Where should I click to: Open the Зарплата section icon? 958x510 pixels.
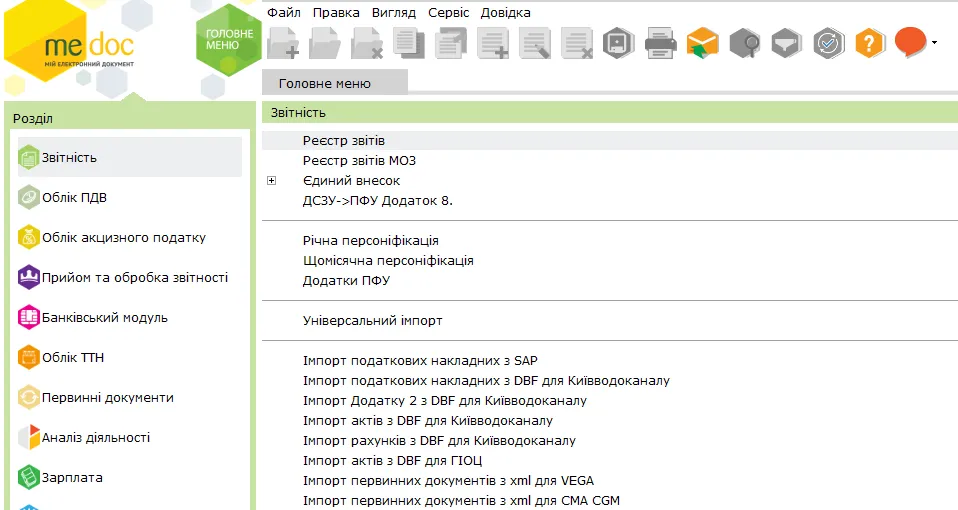pos(29,478)
